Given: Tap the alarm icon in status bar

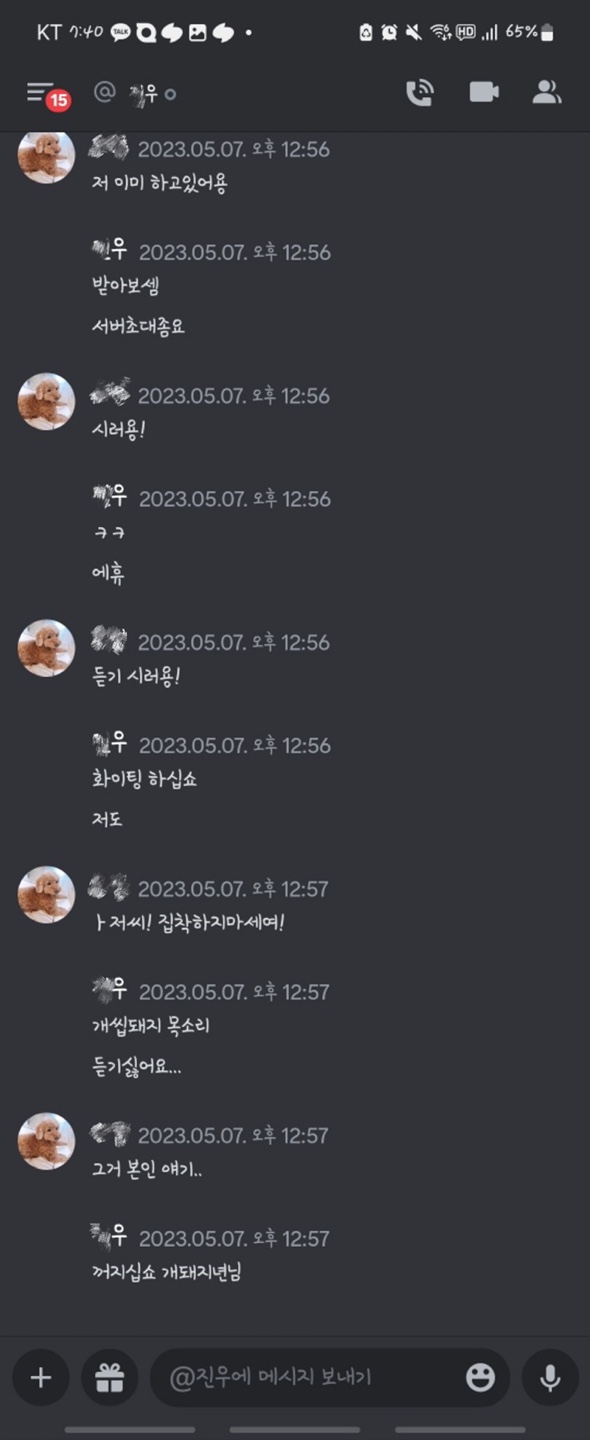Looking at the screenshot, I should tap(389, 32).
